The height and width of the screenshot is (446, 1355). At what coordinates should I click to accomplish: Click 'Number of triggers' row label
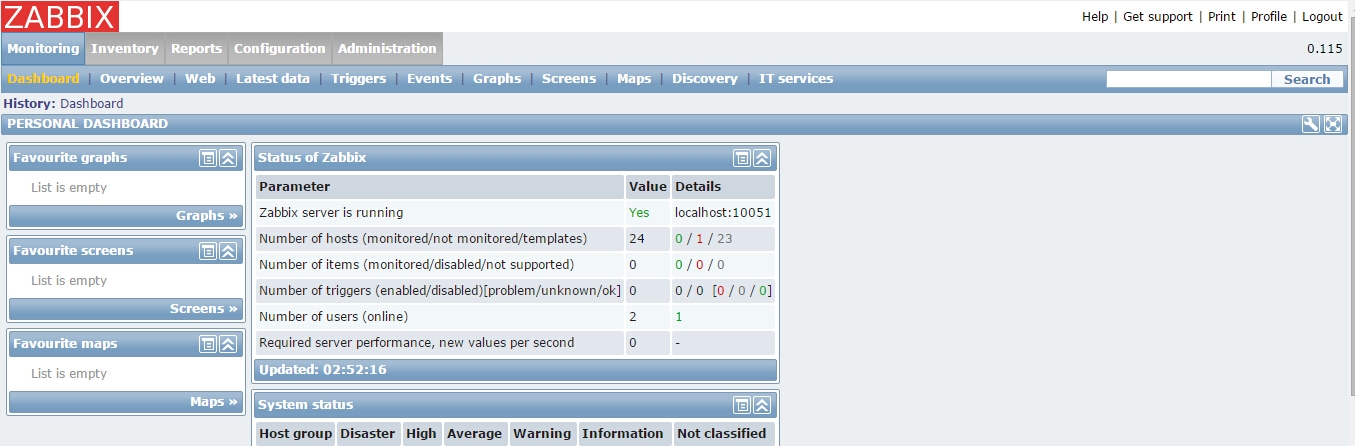[440, 290]
